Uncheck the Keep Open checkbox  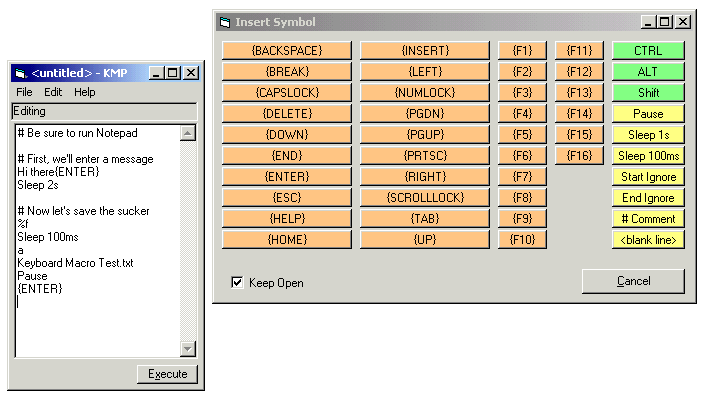[237, 283]
